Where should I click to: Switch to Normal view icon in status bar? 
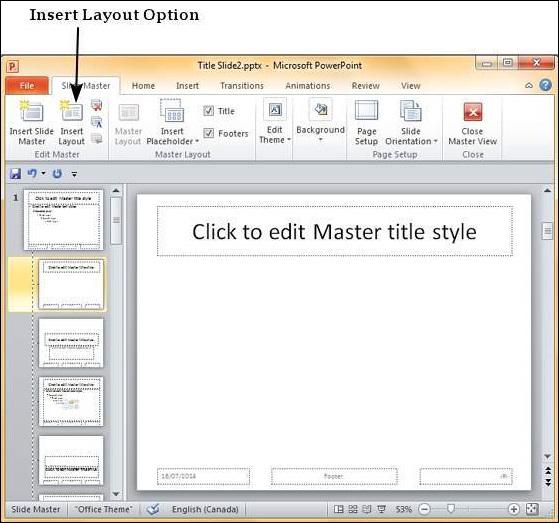[338, 509]
